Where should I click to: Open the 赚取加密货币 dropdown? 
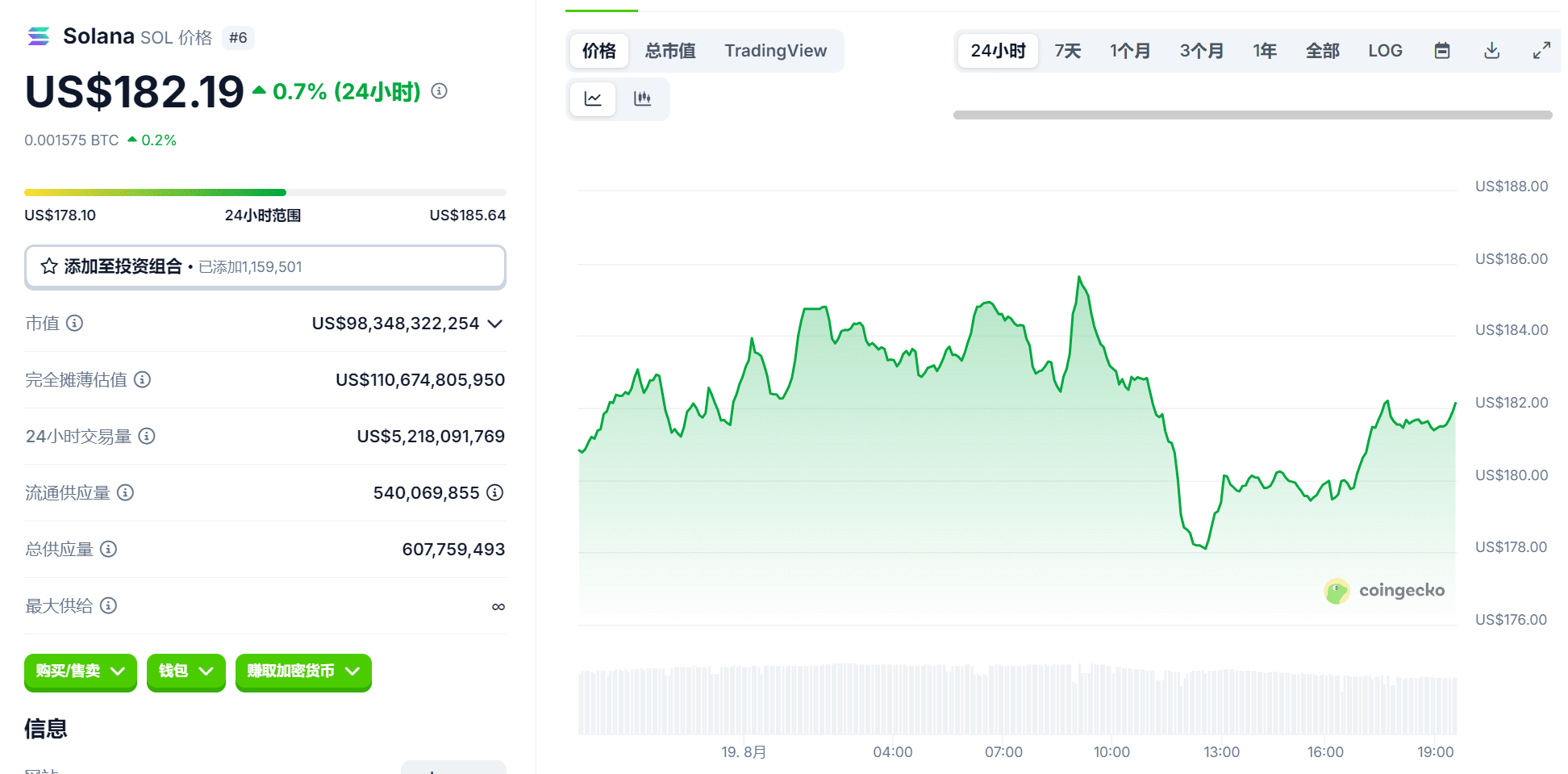303,671
